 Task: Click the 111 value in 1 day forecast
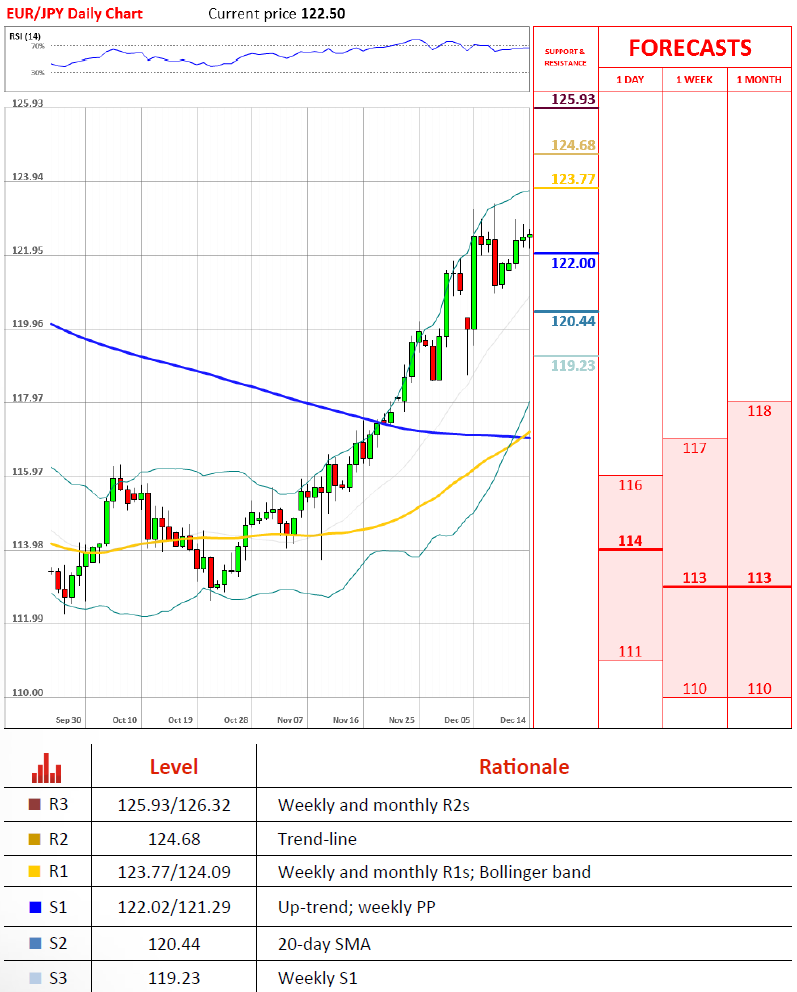click(x=630, y=652)
